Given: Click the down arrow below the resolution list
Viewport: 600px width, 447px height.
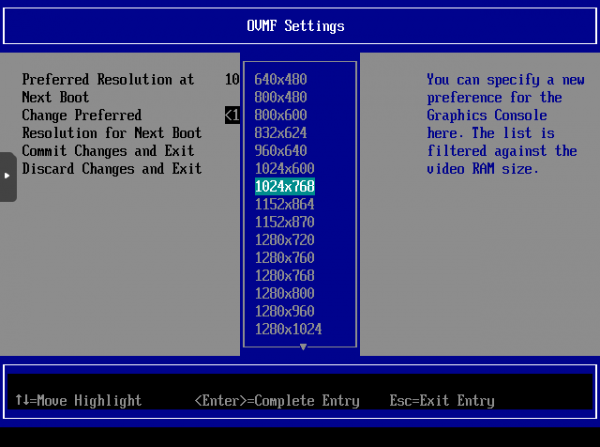Looking at the screenshot, I should pos(303,347).
